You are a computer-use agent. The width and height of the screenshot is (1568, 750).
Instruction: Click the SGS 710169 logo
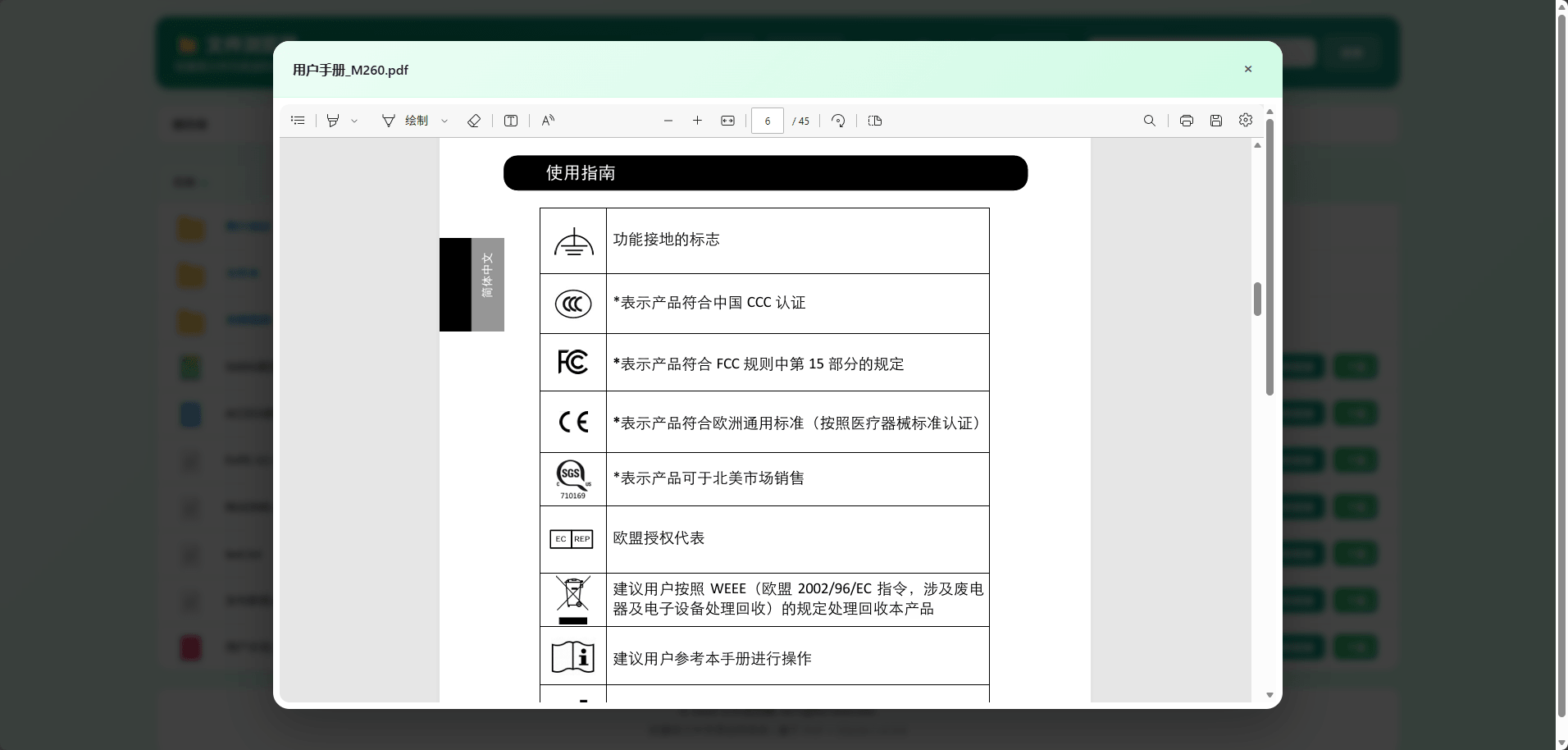coord(573,480)
